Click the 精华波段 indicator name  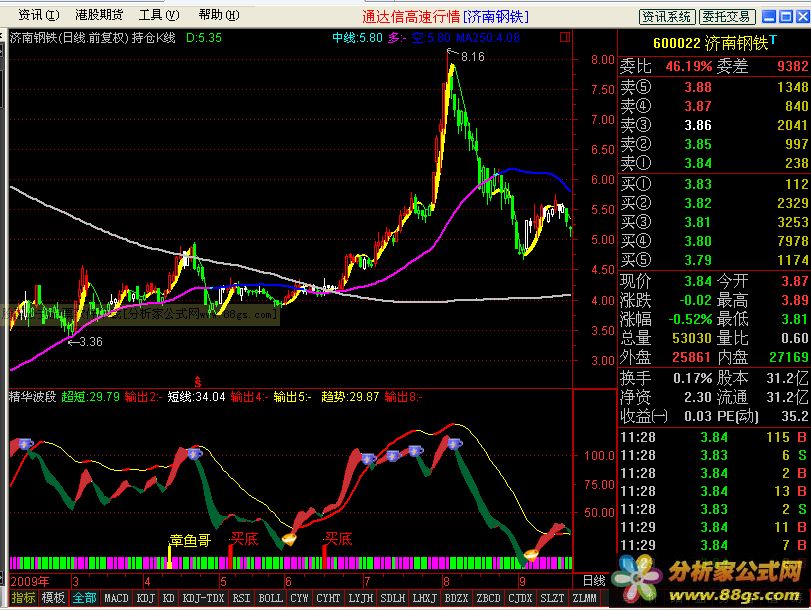tap(33, 397)
